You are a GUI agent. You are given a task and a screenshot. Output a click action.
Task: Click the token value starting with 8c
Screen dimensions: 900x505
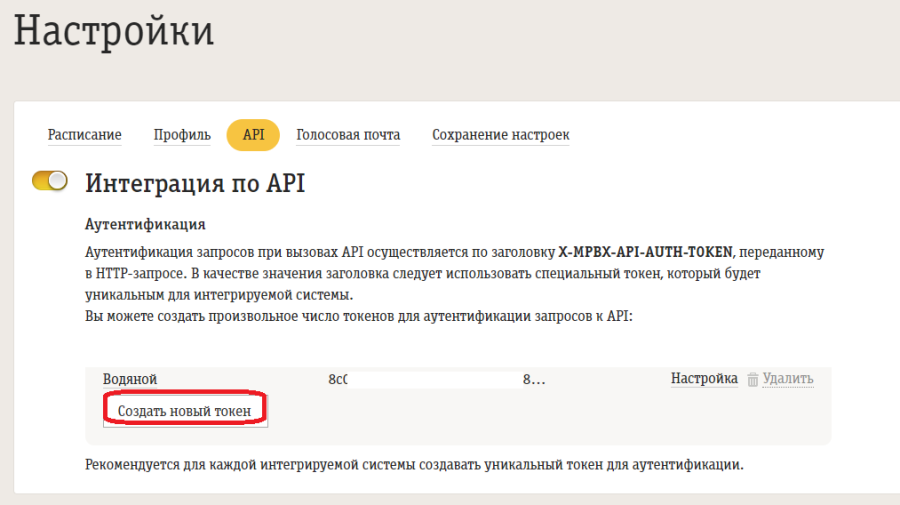tap(337, 380)
